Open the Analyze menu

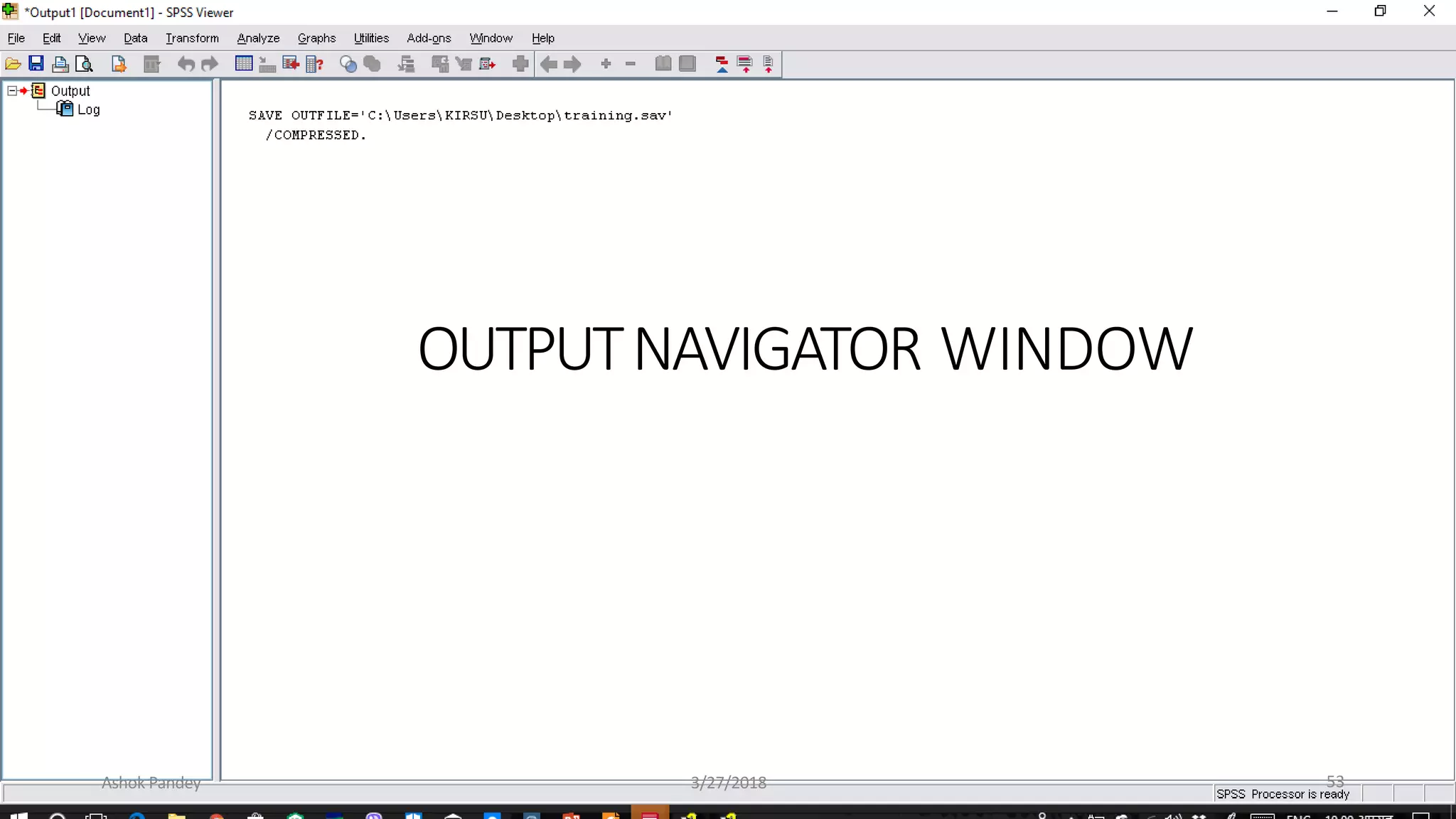pyautogui.click(x=258, y=38)
